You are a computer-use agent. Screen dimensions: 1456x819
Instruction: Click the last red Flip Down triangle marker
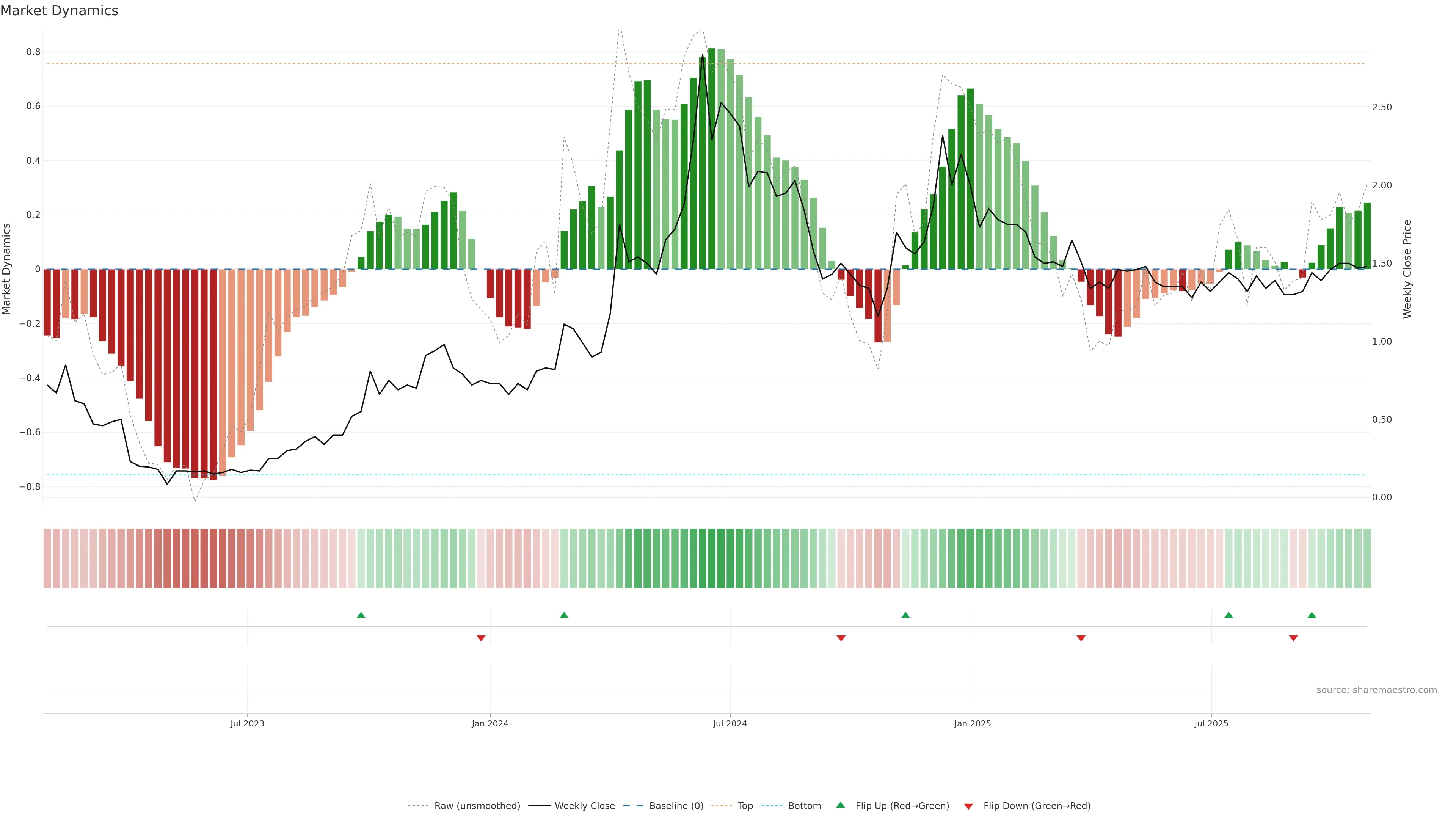click(x=1293, y=638)
